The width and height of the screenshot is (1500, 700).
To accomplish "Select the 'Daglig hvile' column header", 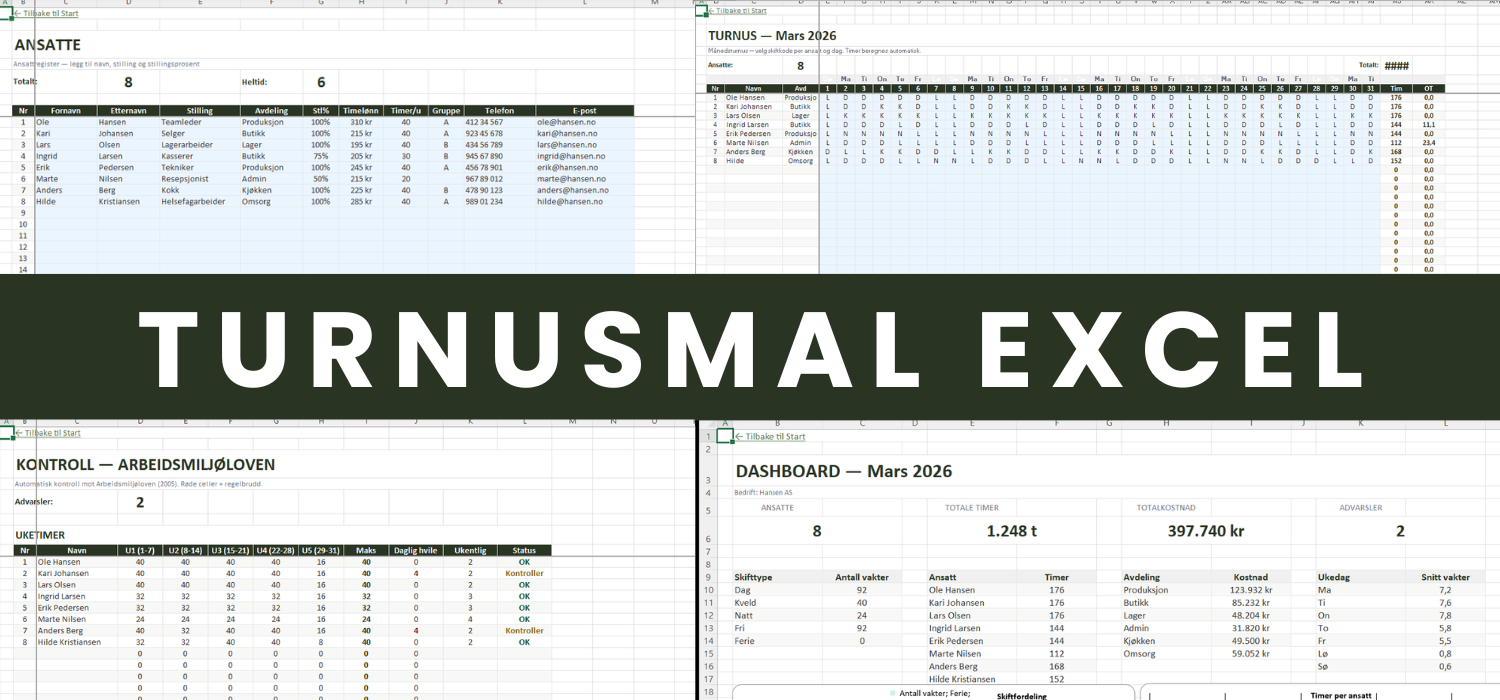I will click(x=415, y=550).
